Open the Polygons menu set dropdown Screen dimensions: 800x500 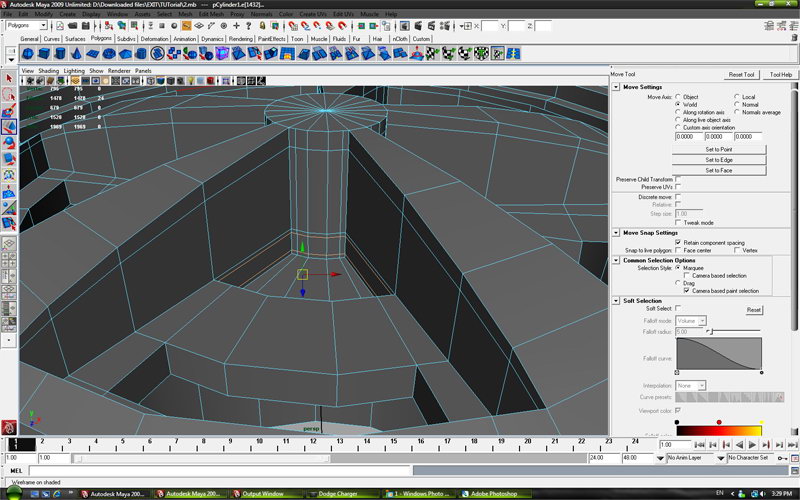tap(27, 25)
